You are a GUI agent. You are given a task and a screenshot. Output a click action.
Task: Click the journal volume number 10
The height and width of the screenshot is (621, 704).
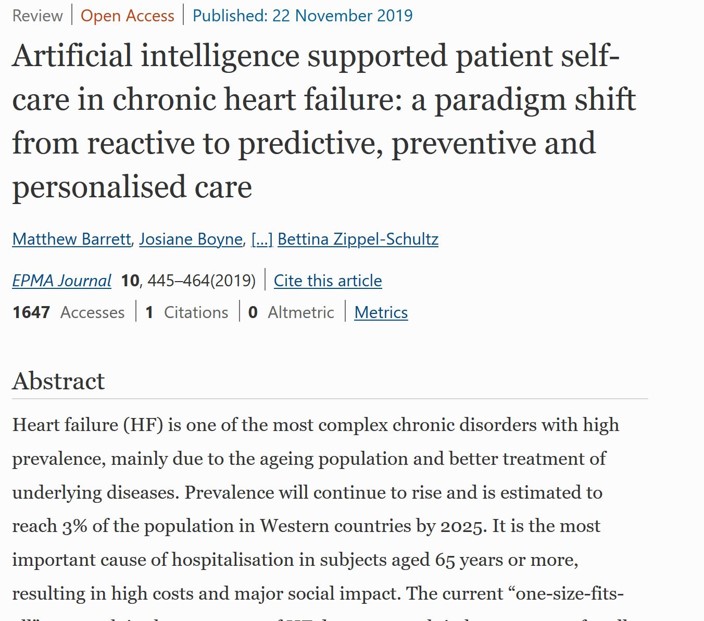click(130, 281)
